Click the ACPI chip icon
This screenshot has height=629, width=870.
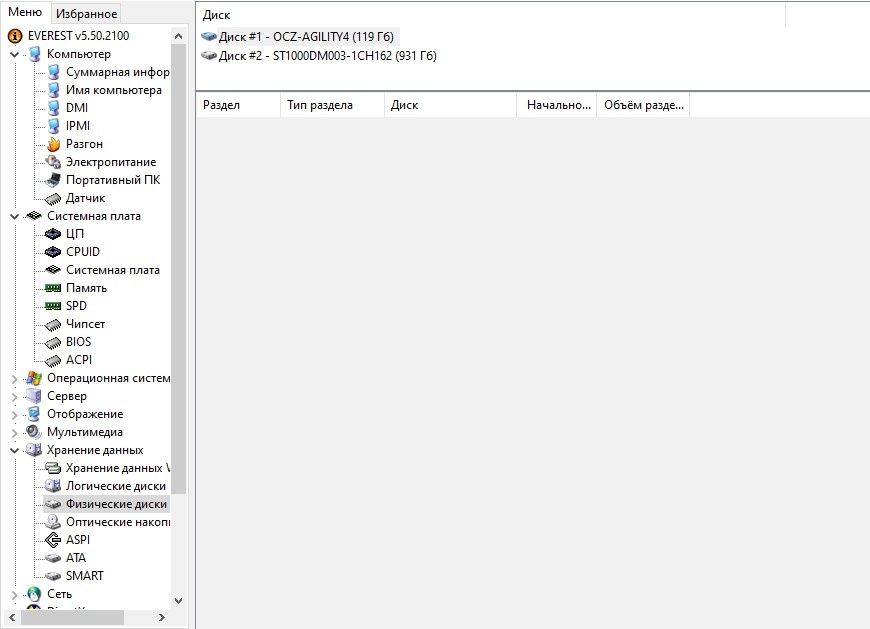pyautogui.click(x=53, y=361)
